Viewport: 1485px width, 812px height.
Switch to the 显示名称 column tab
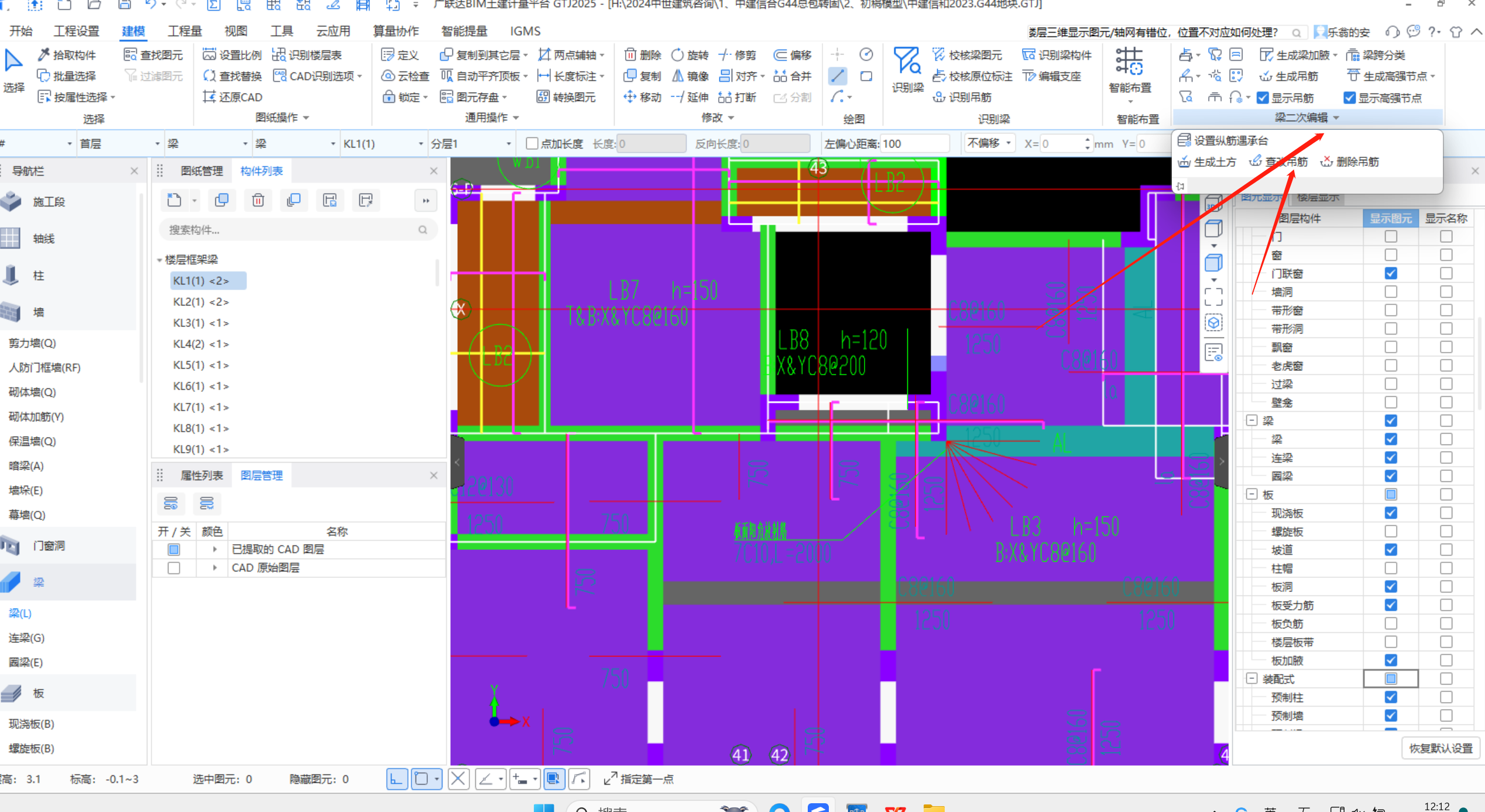tap(1446, 218)
